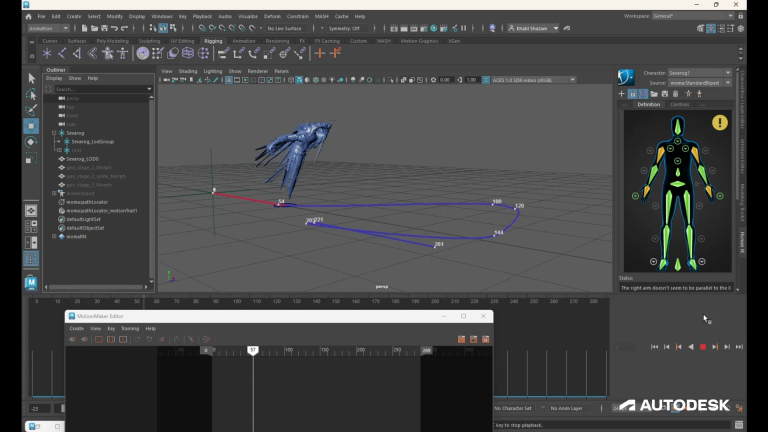The height and width of the screenshot is (432, 768).
Task: Toggle Snap to Points magnet icon
Action: pos(222,28)
